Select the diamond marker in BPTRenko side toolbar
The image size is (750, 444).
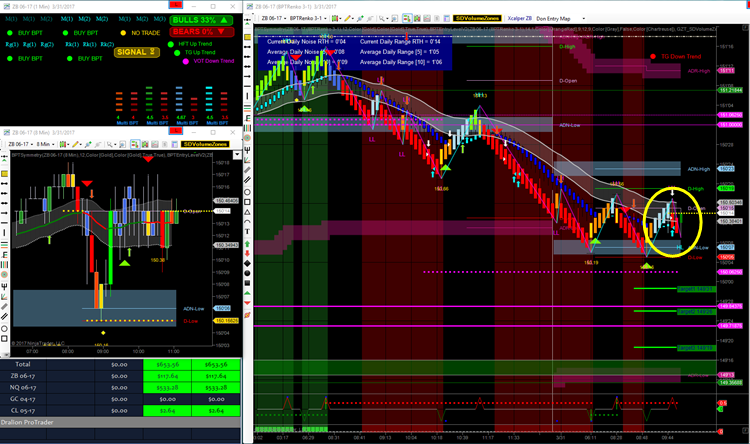[247, 263]
